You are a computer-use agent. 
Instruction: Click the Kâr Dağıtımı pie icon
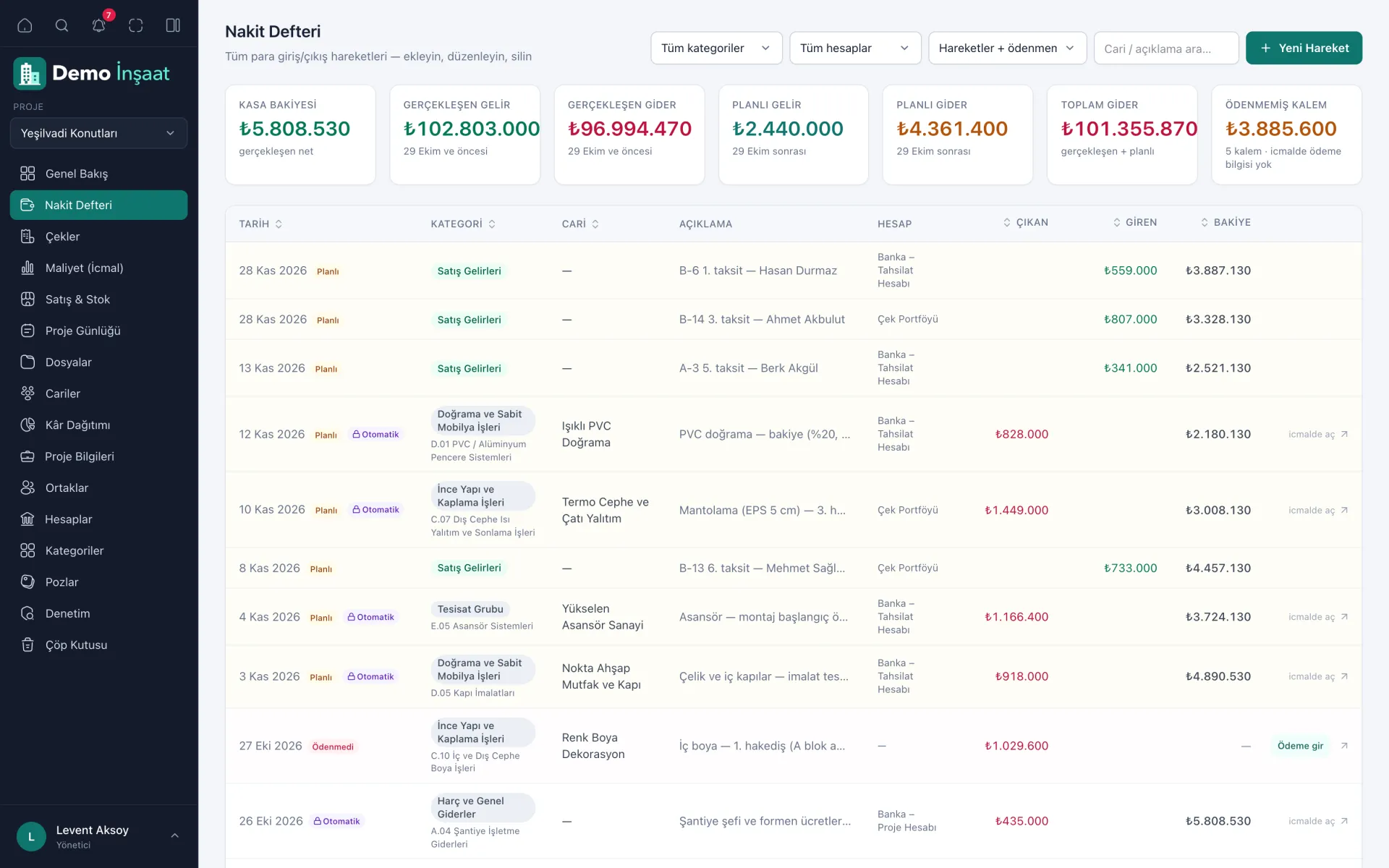pyautogui.click(x=27, y=425)
